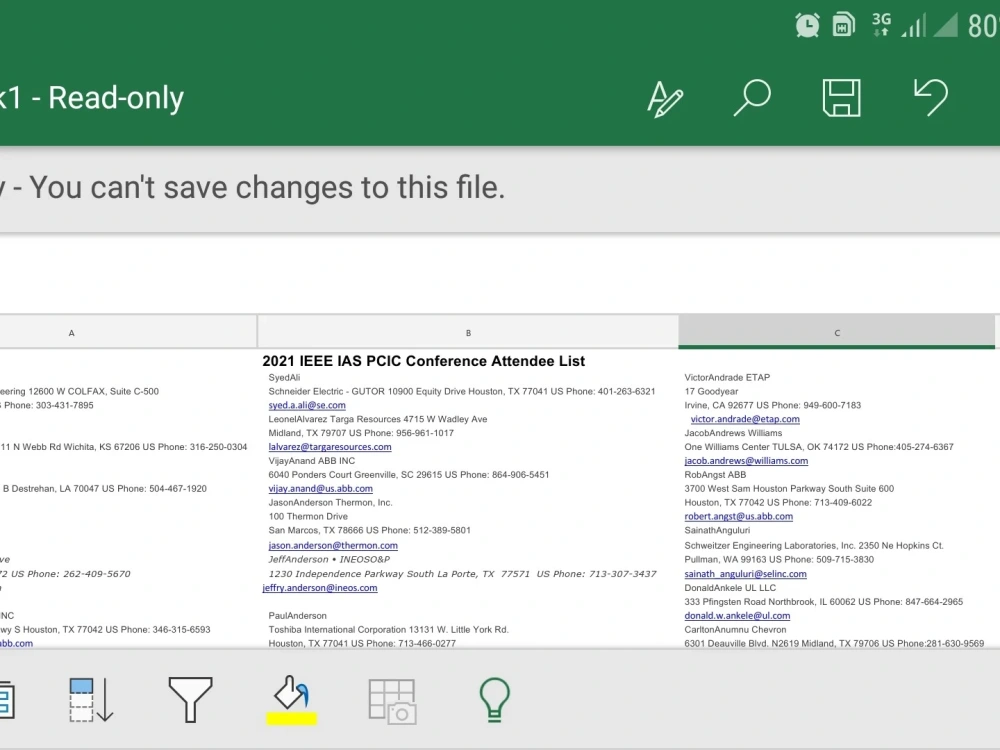Select column C header
Viewport: 1000px width, 750px height.
click(x=837, y=332)
